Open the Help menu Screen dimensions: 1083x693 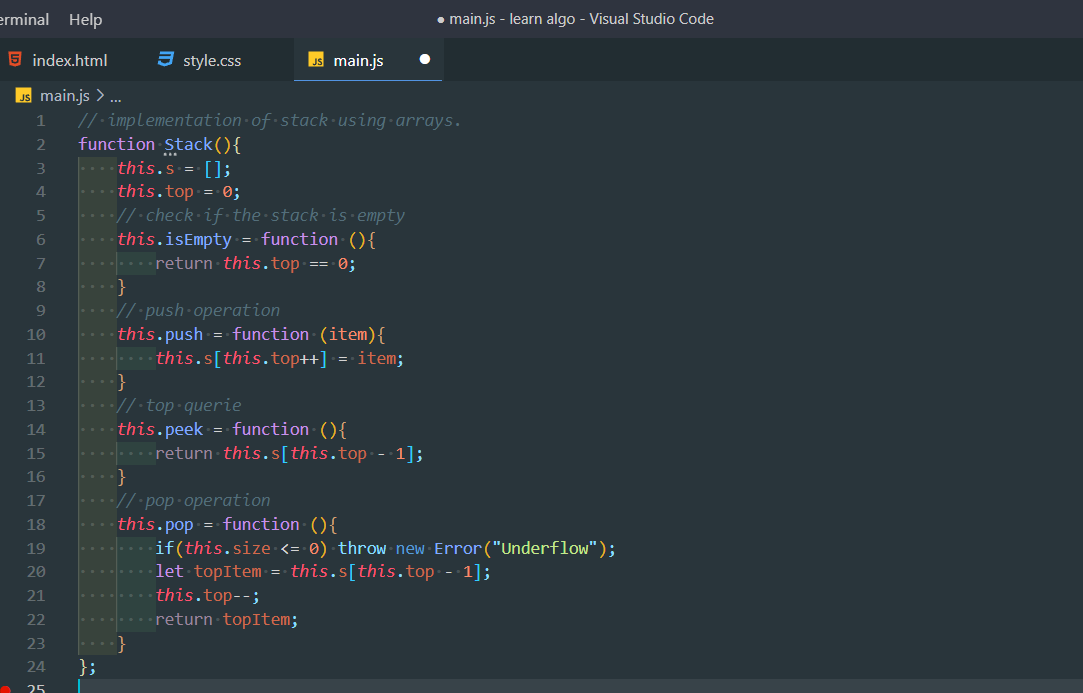click(x=86, y=19)
